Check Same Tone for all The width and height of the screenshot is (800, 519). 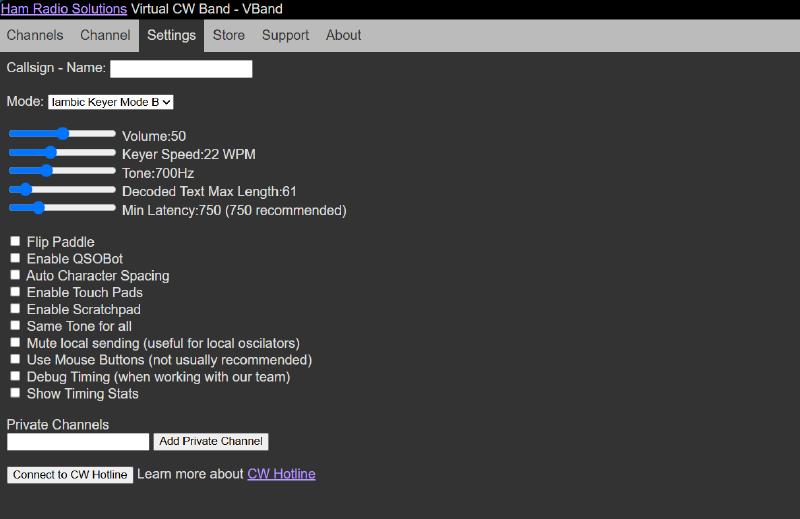pyautogui.click(x=15, y=325)
